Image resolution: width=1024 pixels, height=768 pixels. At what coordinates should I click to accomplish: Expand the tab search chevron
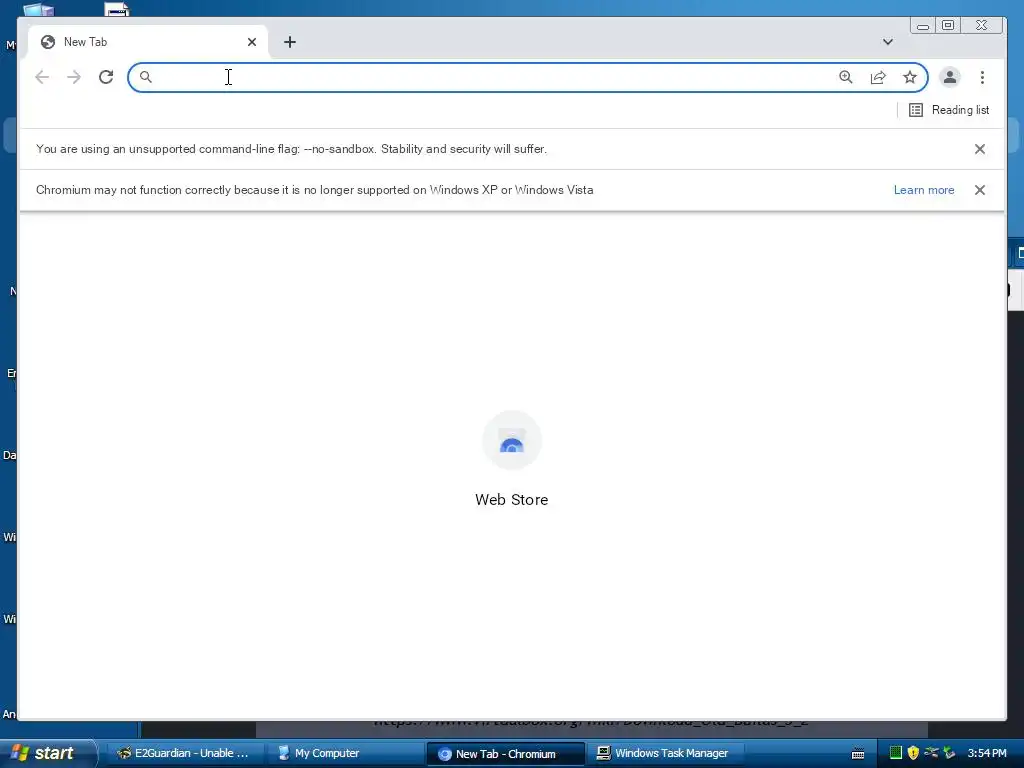click(888, 42)
